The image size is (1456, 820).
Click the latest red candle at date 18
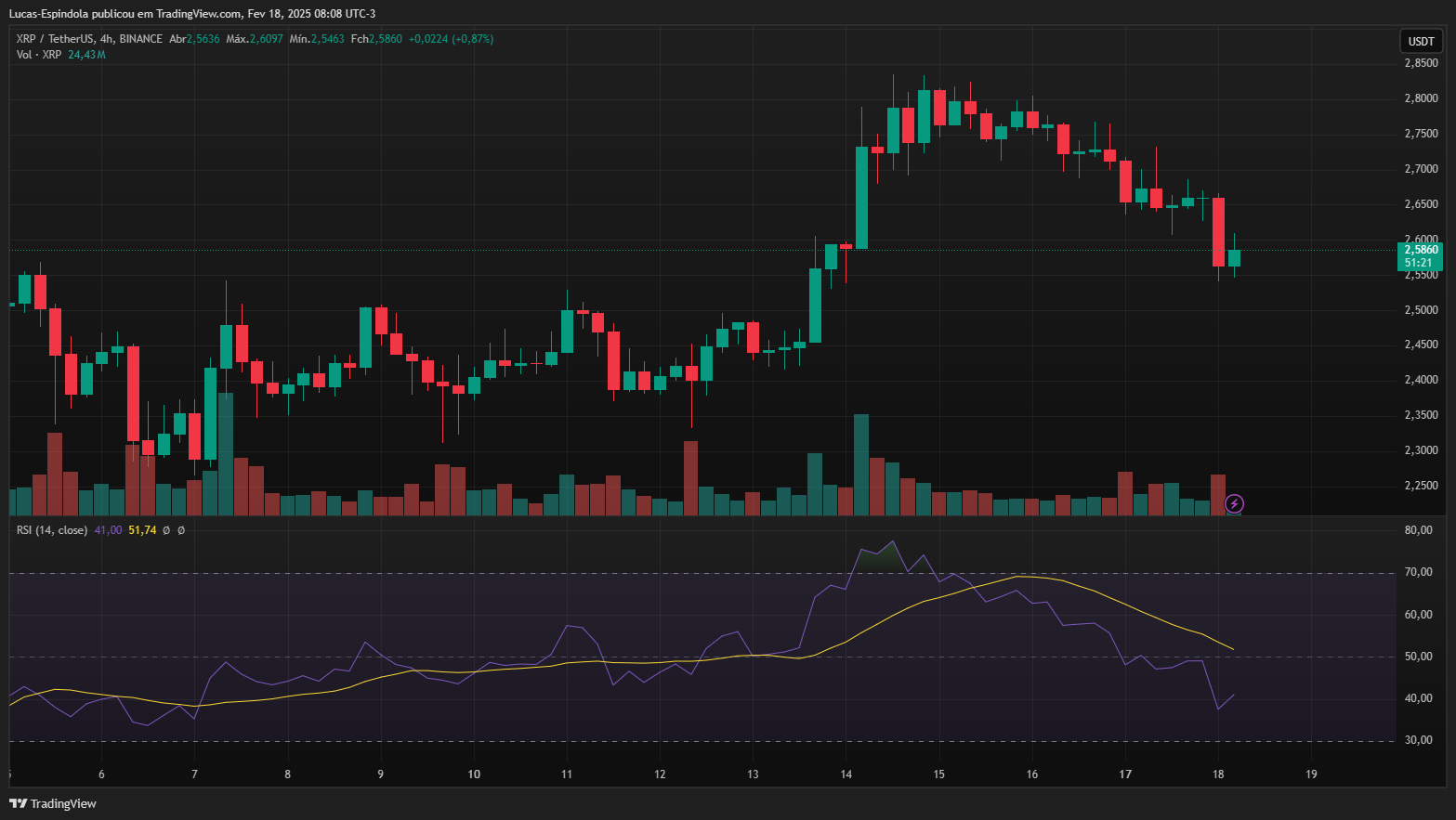1218,232
